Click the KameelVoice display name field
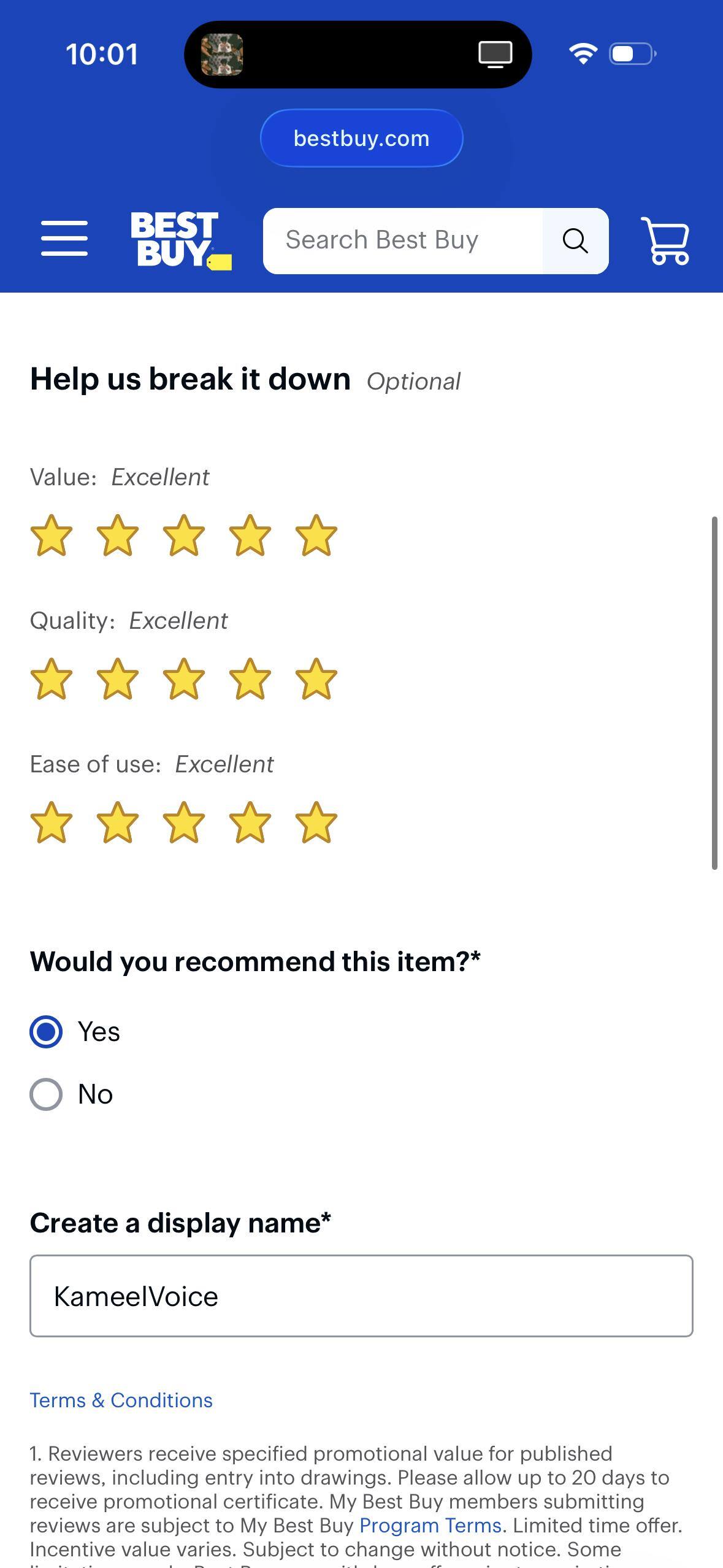The width and height of the screenshot is (723, 1568). [361, 1296]
